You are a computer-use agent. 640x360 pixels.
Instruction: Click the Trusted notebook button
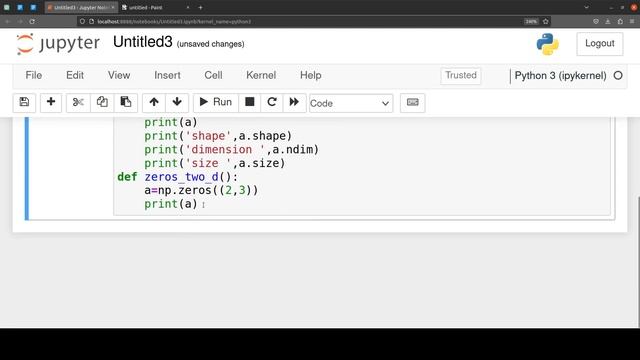pyautogui.click(x=461, y=76)
